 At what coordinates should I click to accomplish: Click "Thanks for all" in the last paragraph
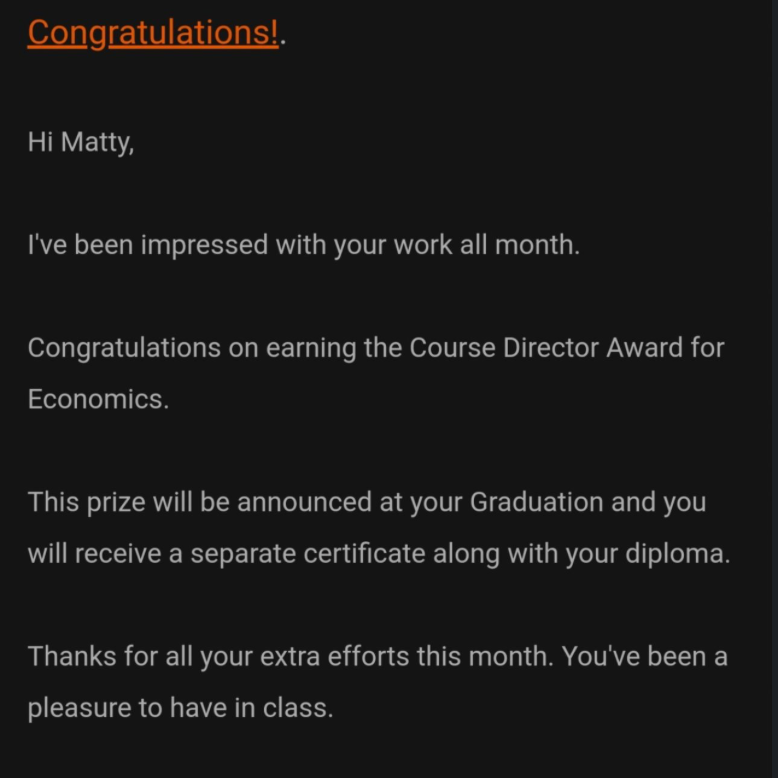coord(110,656)
